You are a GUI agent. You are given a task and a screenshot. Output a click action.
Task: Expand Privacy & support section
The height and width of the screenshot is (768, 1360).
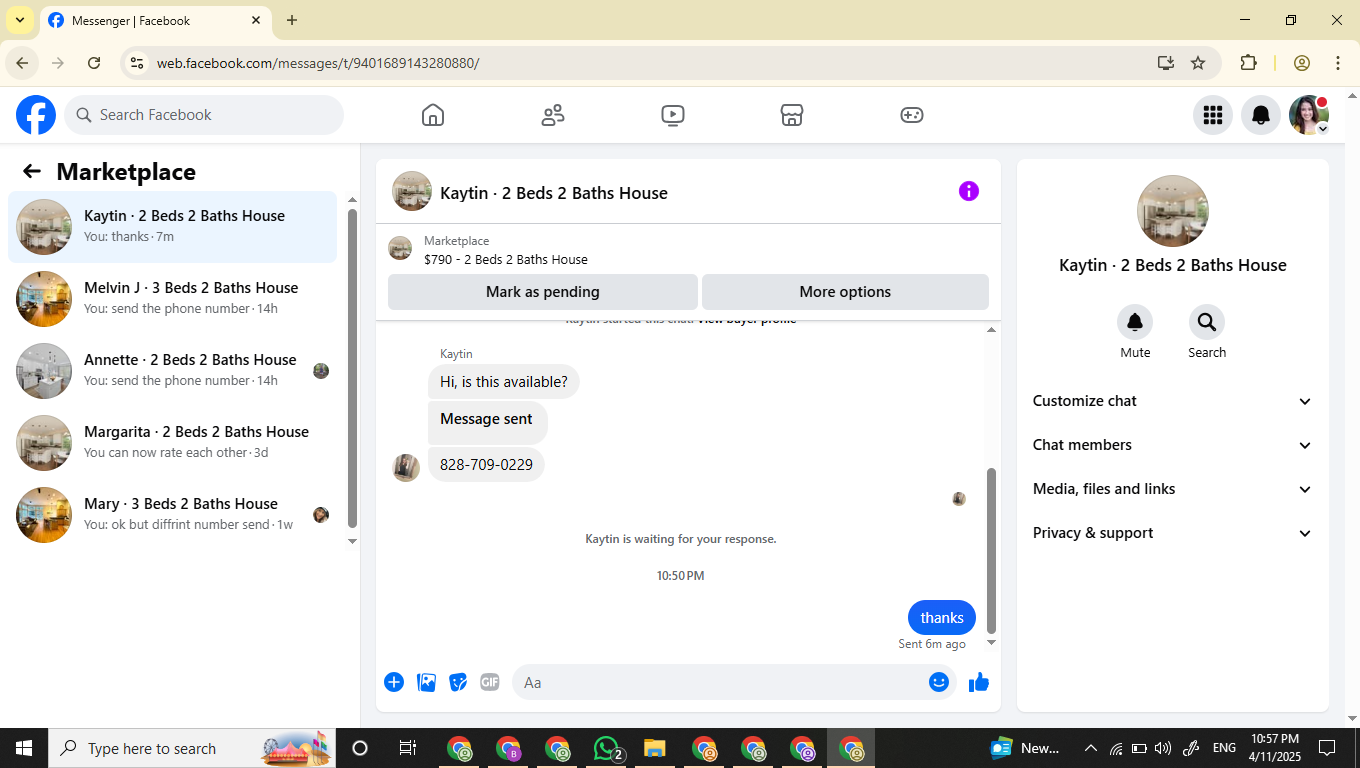coord(1173,533)
